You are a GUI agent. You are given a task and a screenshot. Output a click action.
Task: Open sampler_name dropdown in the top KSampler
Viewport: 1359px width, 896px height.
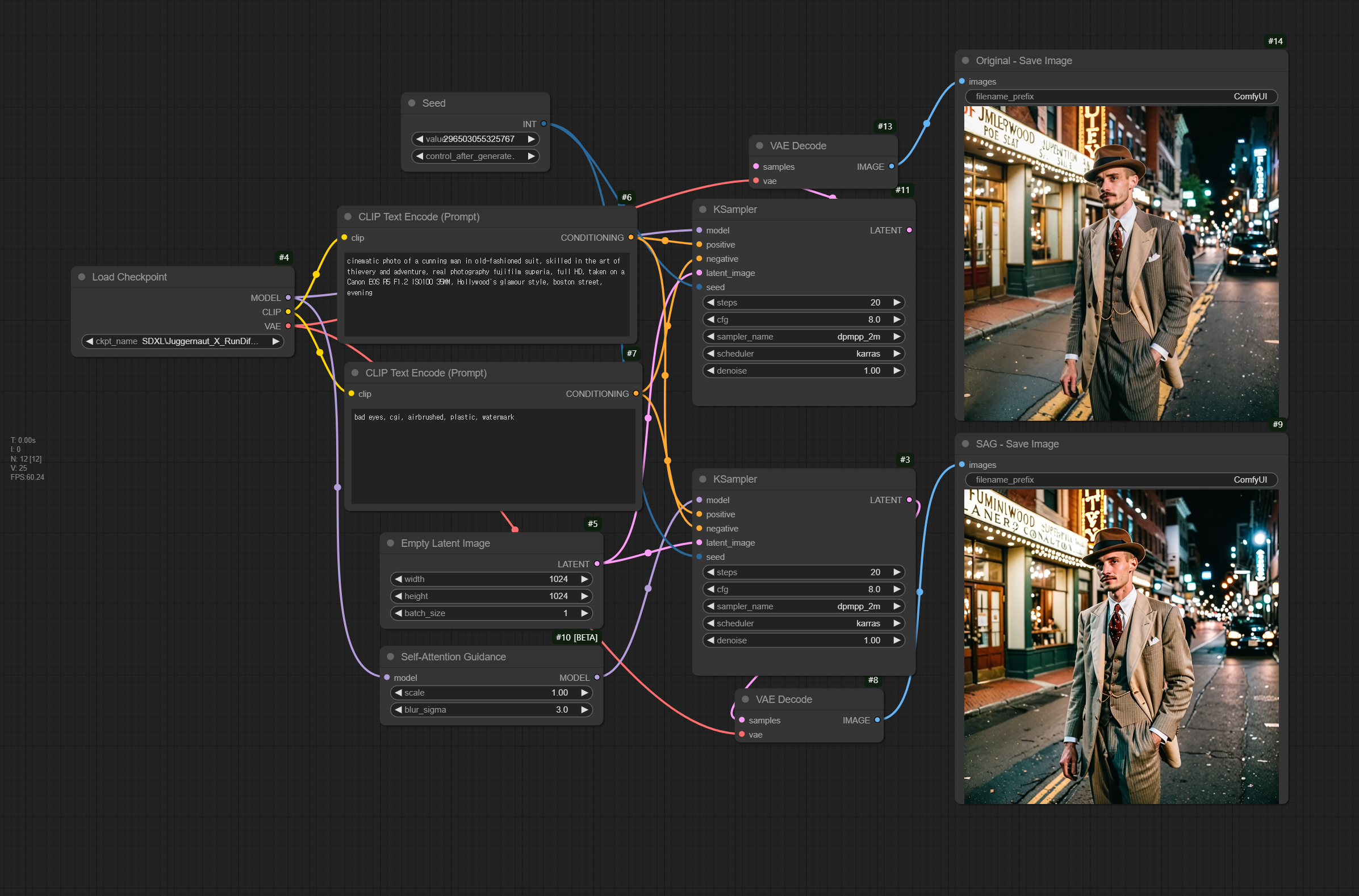803,337
